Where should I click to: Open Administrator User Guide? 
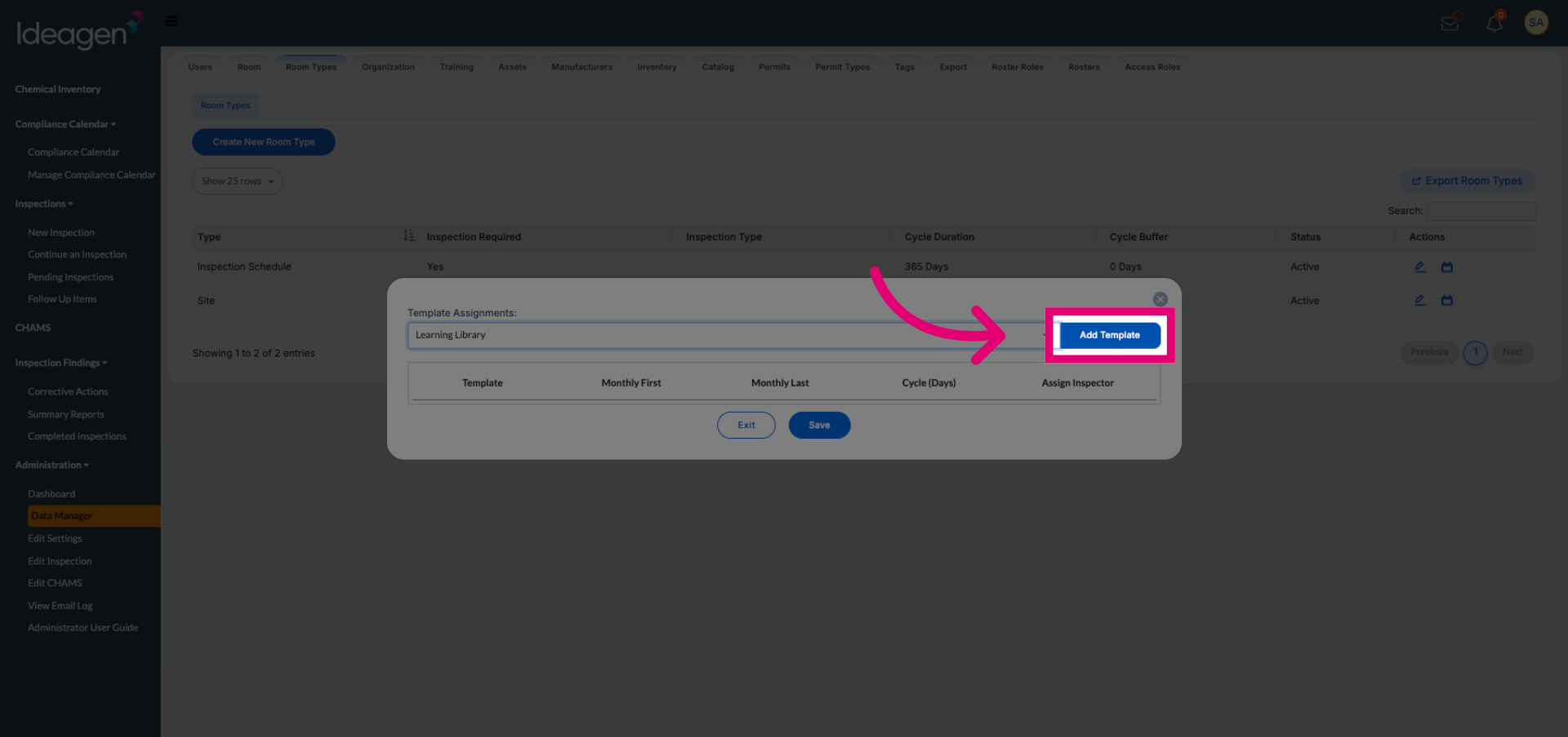82,628
